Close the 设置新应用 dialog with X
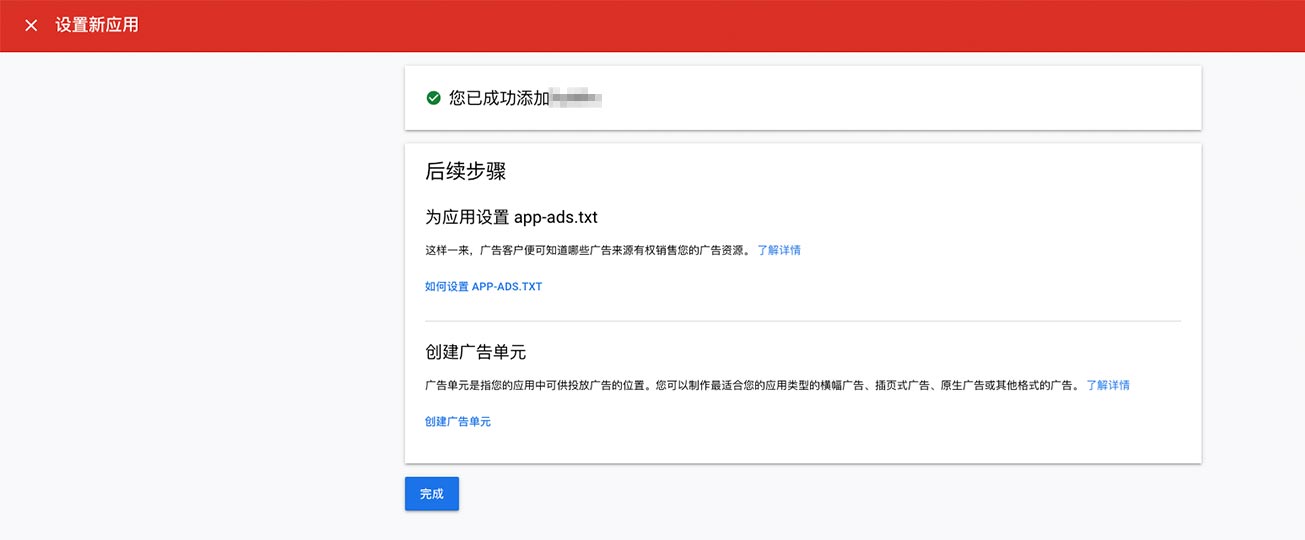The height and width of the screenshot is (540, 1305). point(31,25)
